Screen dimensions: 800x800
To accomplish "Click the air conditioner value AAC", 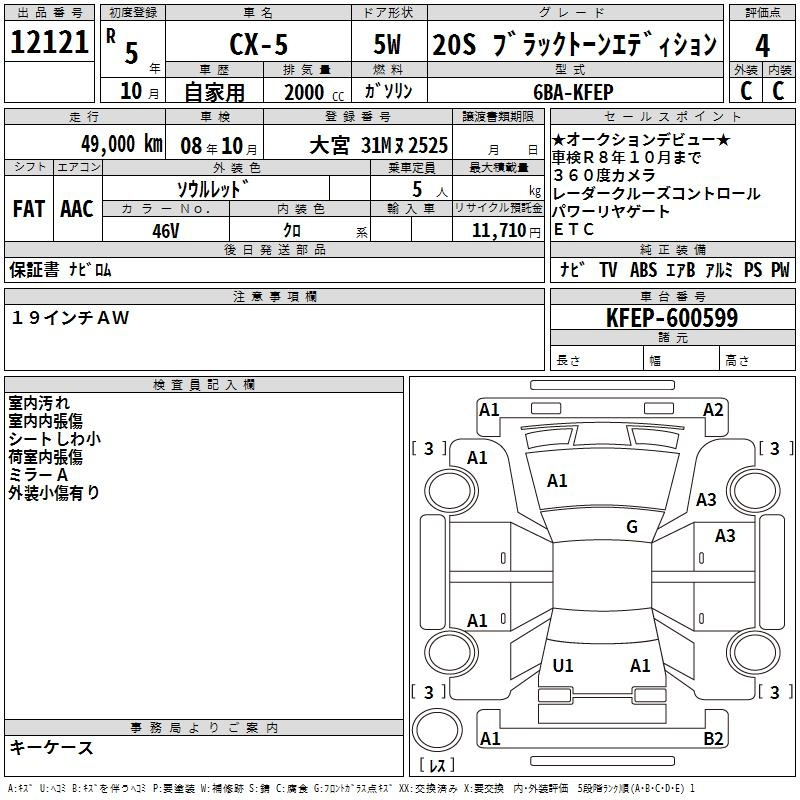I will click(77, 209).
